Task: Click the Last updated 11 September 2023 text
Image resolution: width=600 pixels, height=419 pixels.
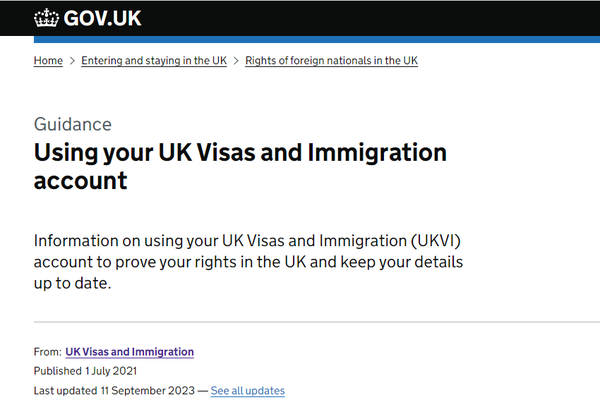Action: click(114, 391)
